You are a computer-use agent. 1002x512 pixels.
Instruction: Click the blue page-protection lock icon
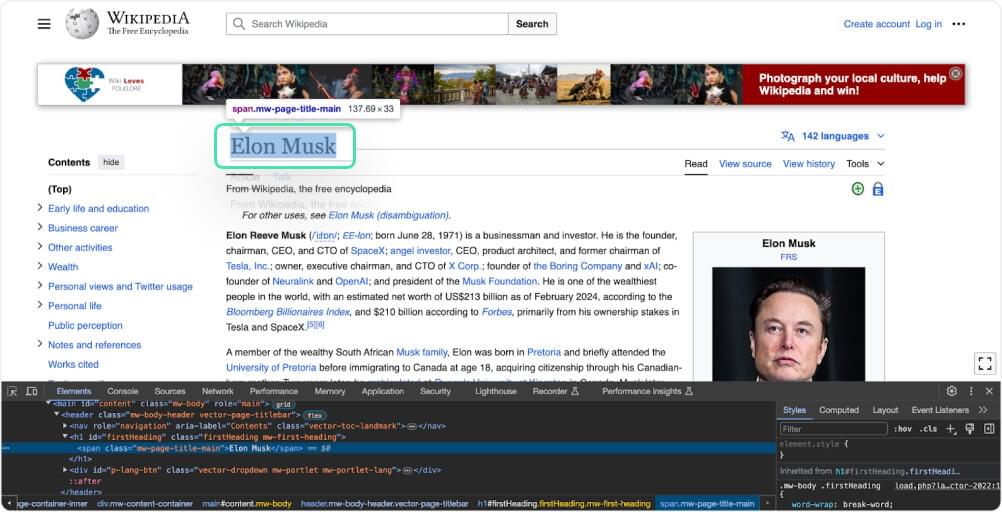click(x=878, y=189)
